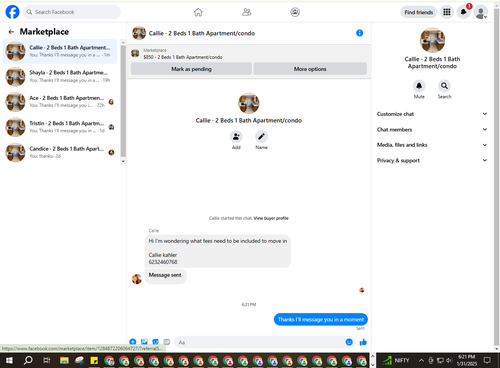Open the volume icon in system tray

pyautogui.click(x=449, y=360)
